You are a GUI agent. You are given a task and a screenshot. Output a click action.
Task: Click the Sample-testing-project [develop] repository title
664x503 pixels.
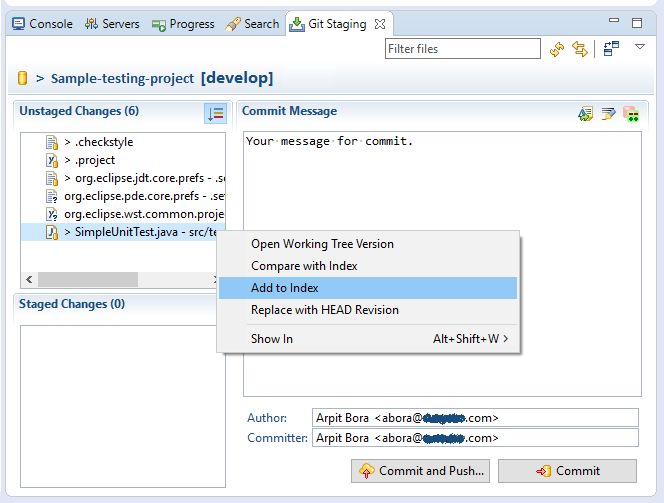(x=162, y=78)
